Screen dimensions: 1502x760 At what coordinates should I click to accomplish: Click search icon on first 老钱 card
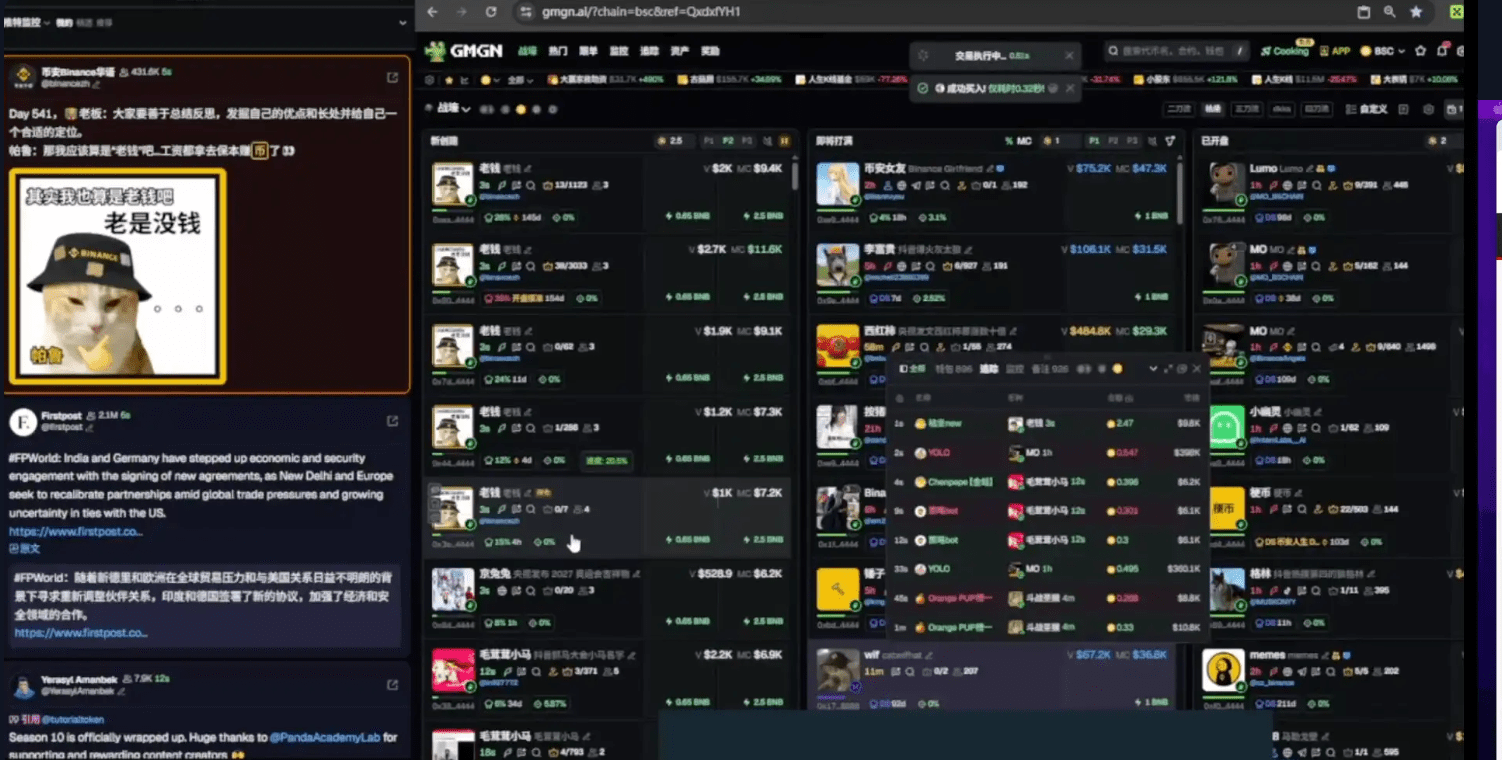pyautogui.click(x=530, y=185)
